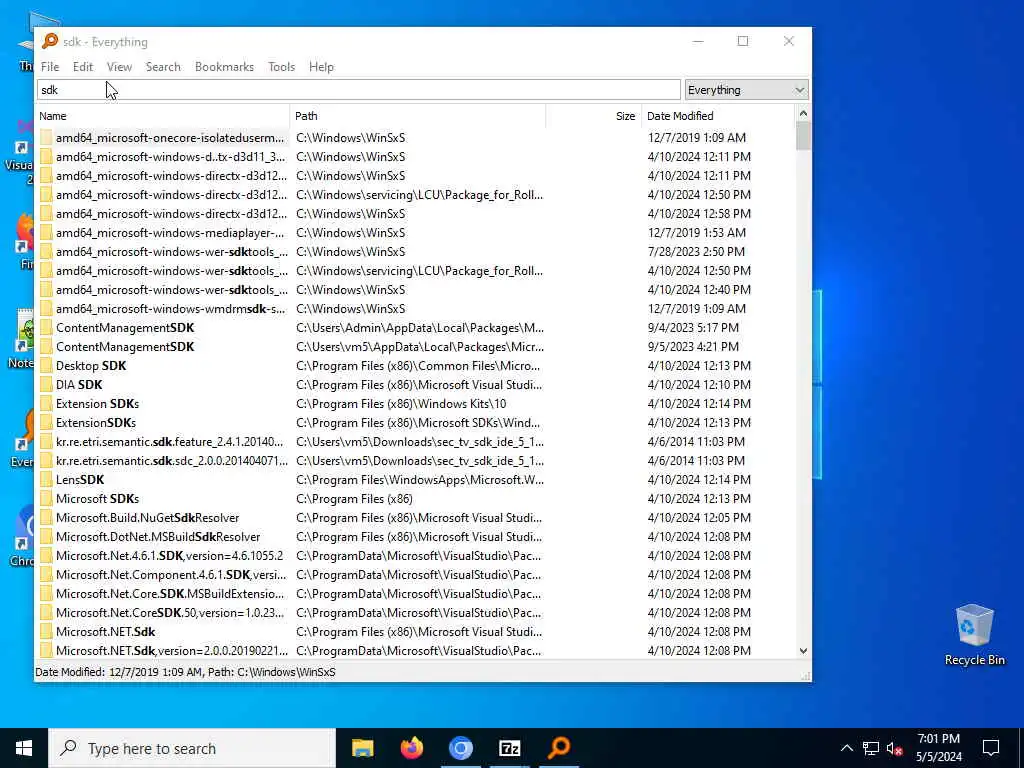This screenshot has height=768, width=1024.
Task: Click the Everything app icon in title bar
Action: coord(50,41)
